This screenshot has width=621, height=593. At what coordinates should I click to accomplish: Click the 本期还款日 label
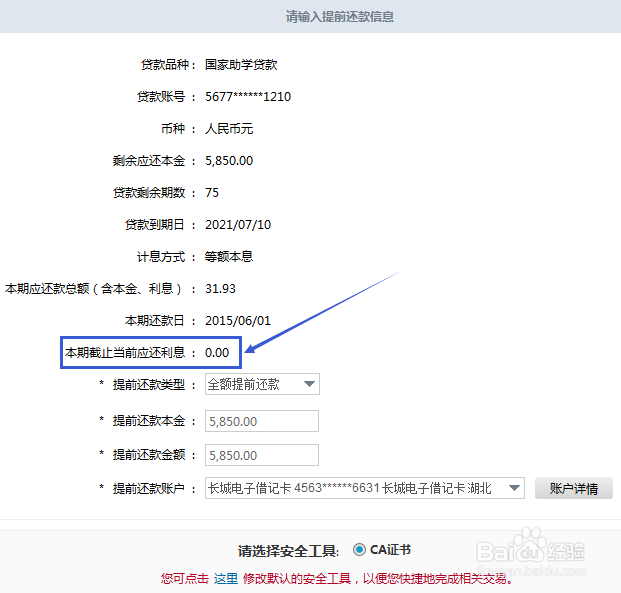tap(155, 321)
